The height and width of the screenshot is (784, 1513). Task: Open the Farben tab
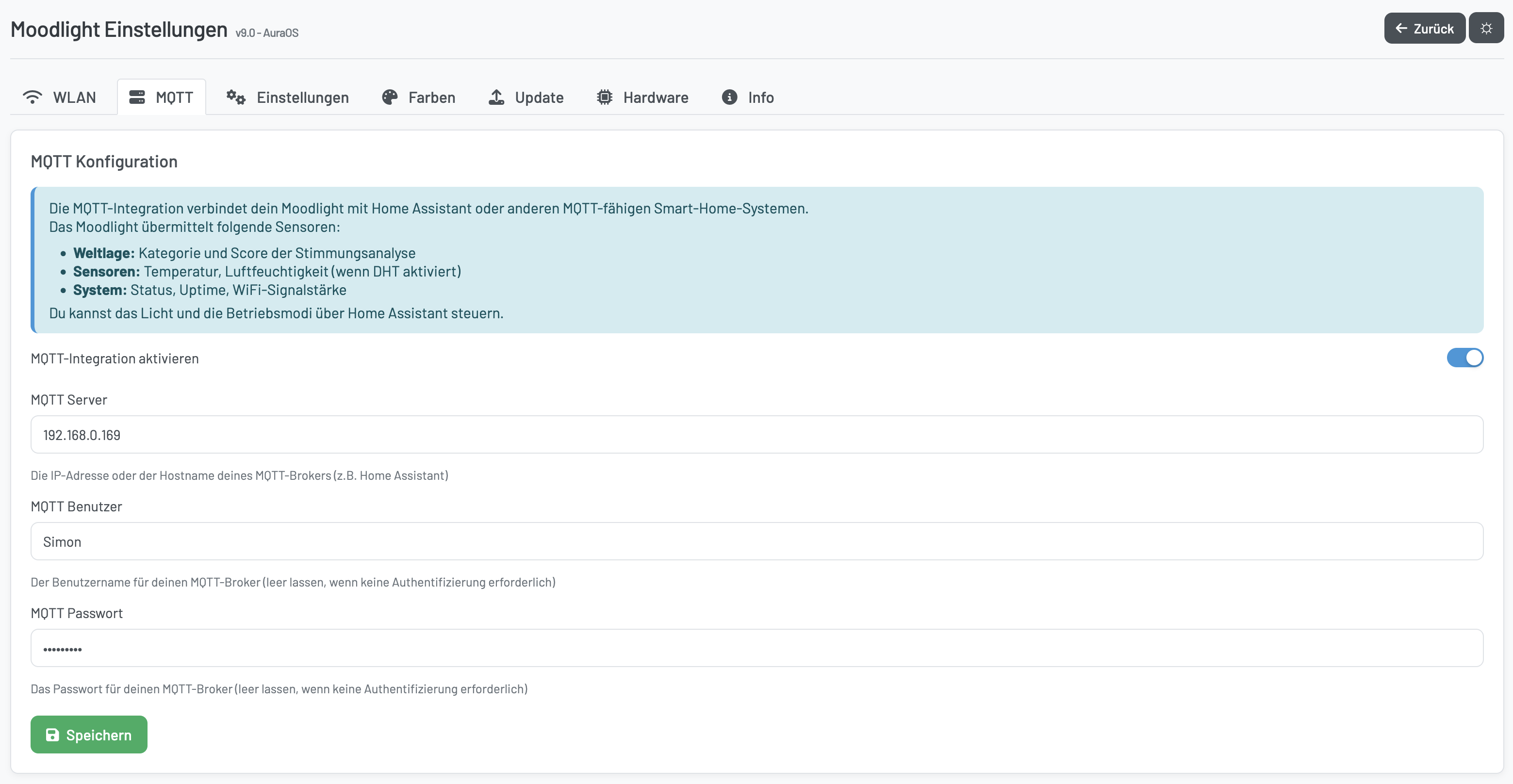click(x=418, y=97)
